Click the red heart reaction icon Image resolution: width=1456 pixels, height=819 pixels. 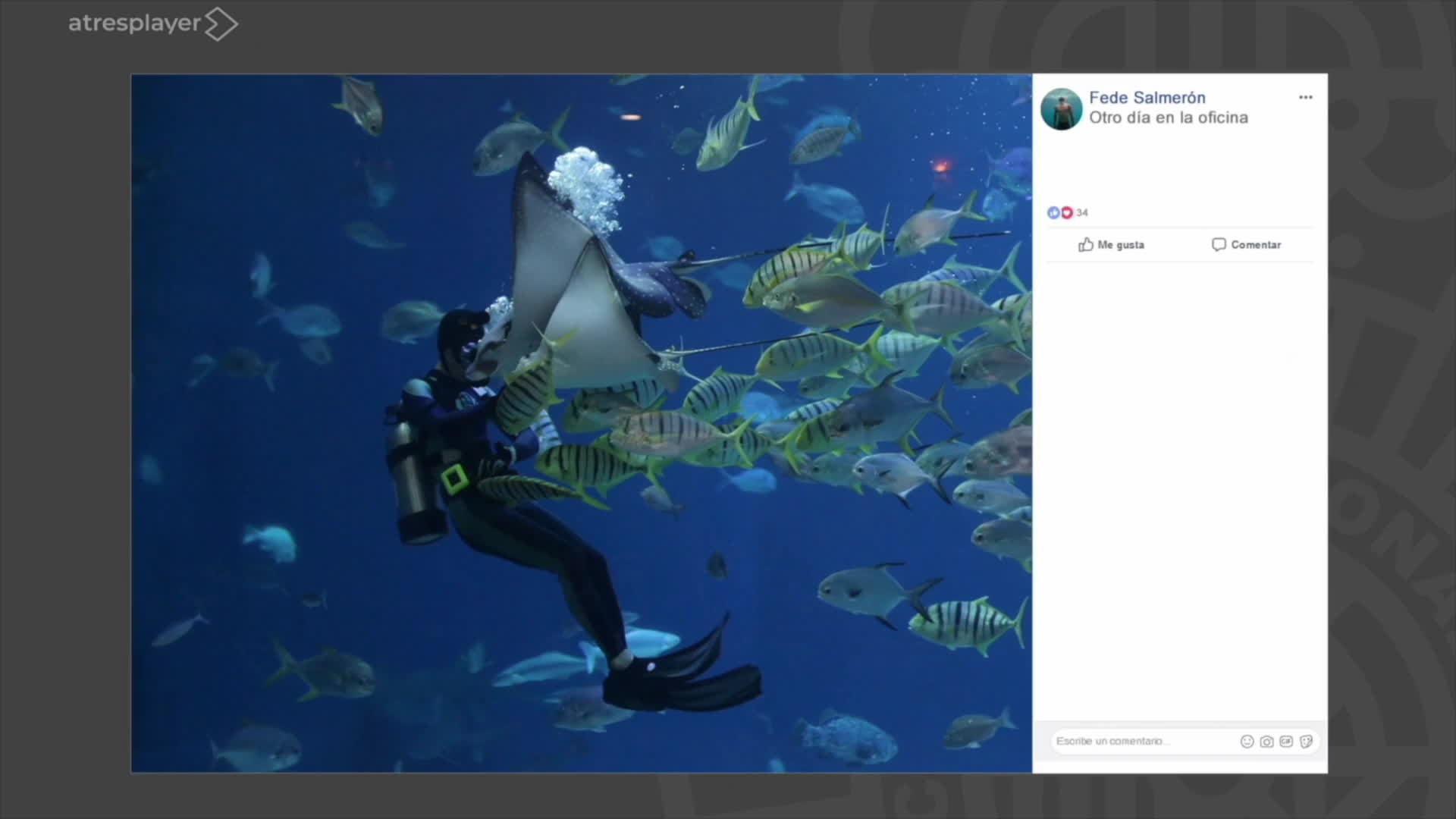coord(1066,213)
